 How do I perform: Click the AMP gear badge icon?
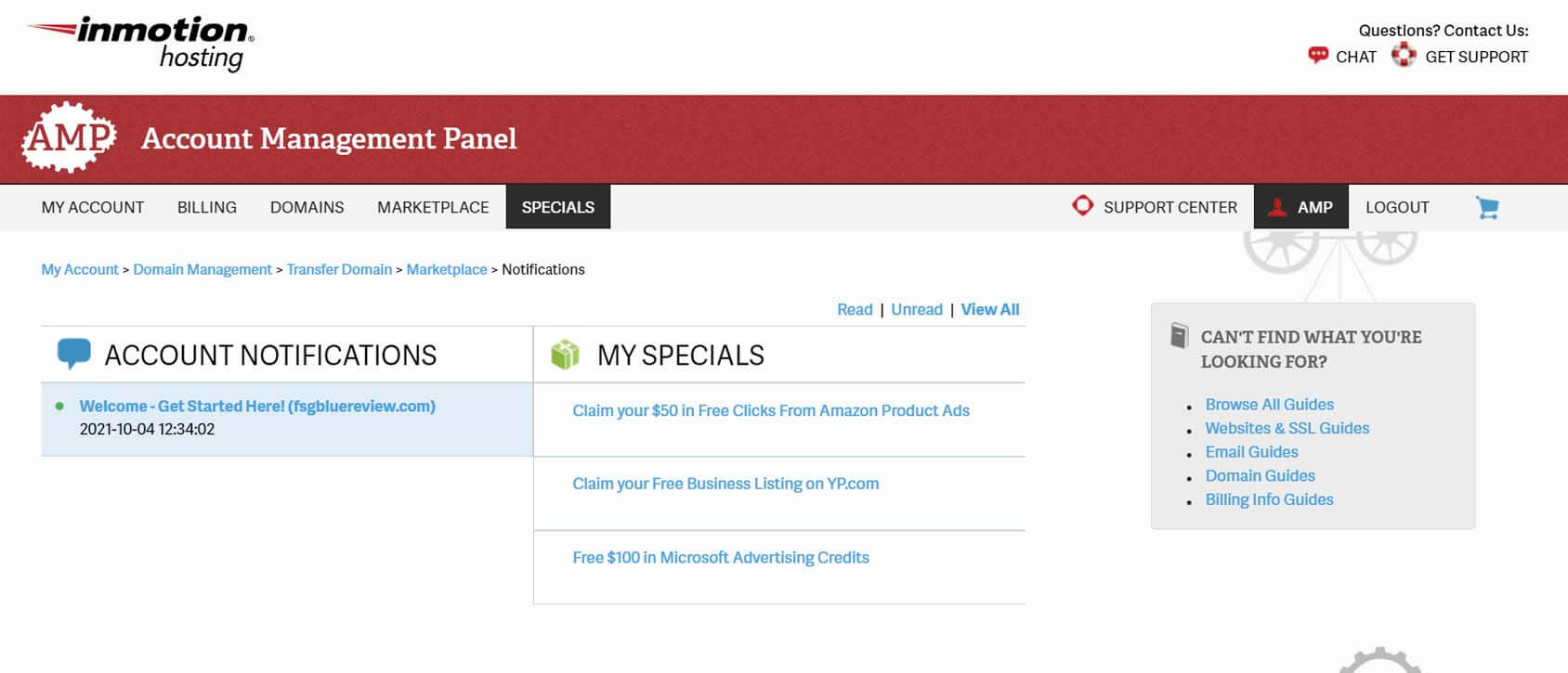(69, 137)
